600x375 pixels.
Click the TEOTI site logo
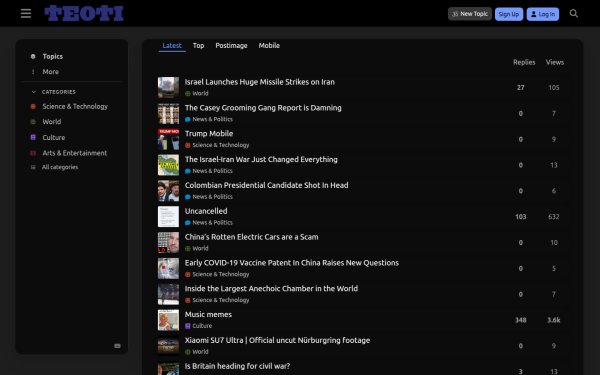click(x=84, y=13)
